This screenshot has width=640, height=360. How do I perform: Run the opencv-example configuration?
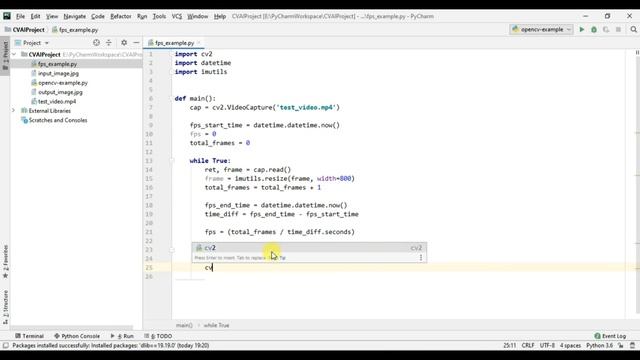pos(582,29)
